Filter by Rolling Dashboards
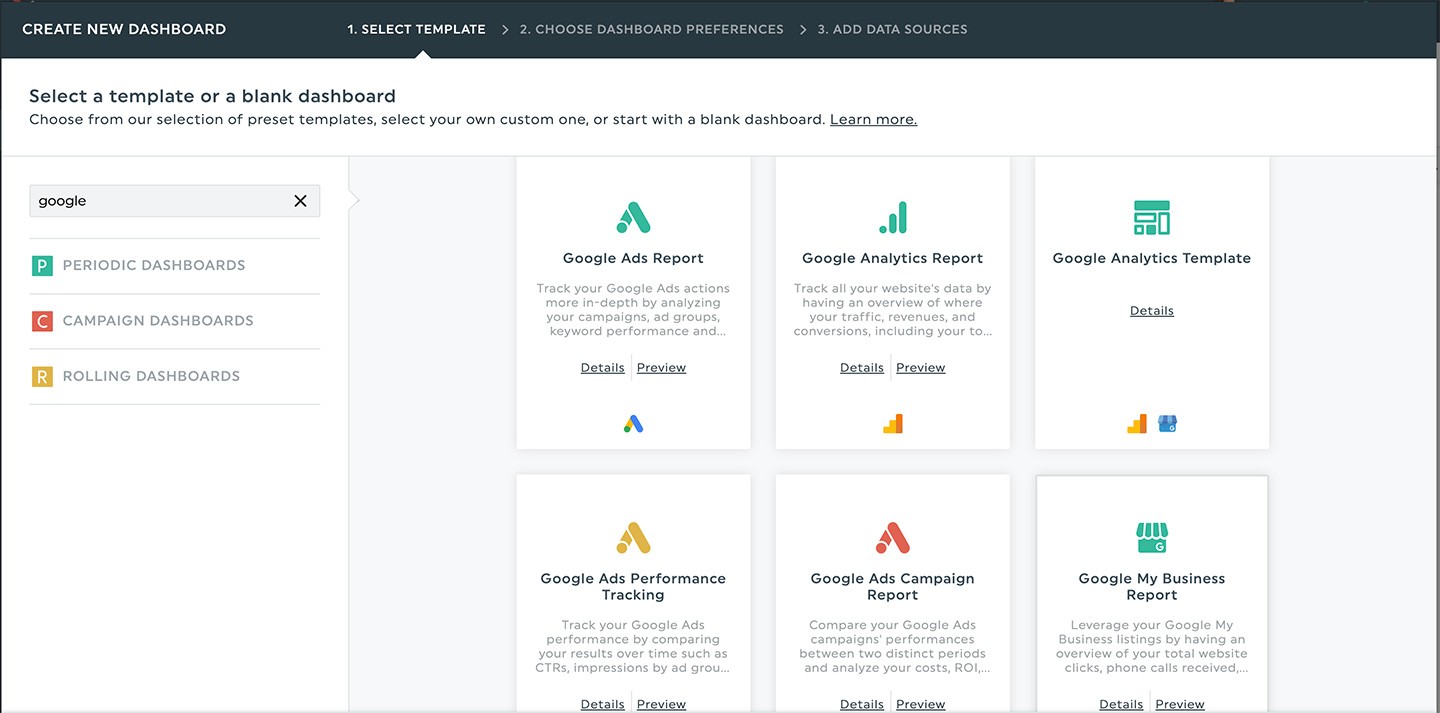 click(151, 377)
